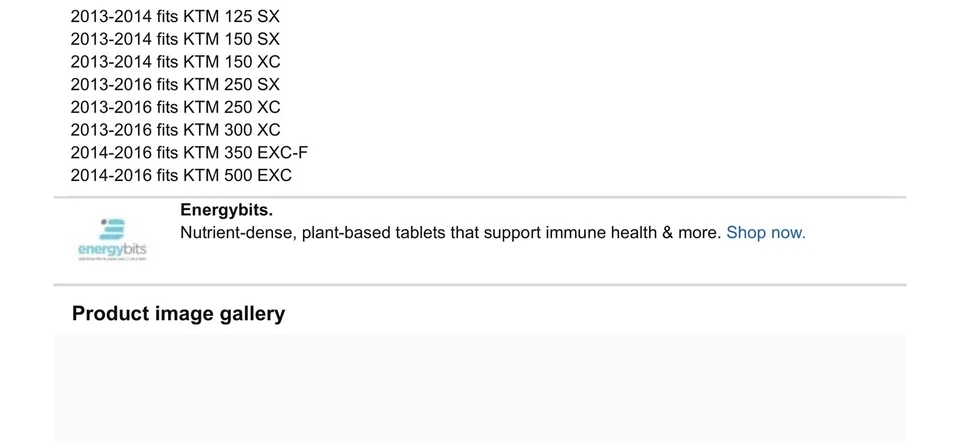Select the 'KTM 125 SX' fitment line
Viewport: 960px width, 443px height.
pos(175,16)
